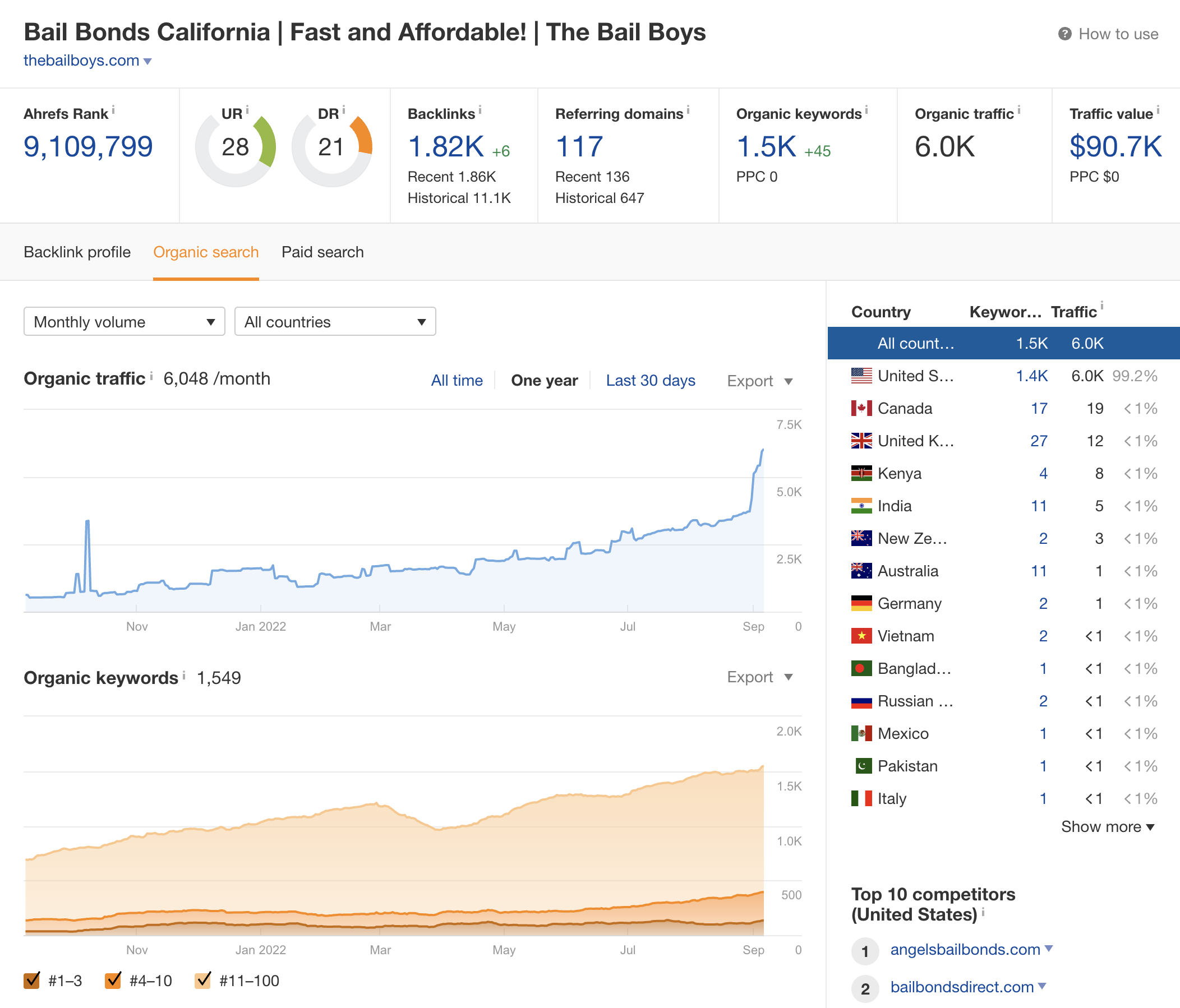The height and width of the screenshot is (1008, 1180).
Task: Select the Last 30 days time range
Action: tap(651, 380)
